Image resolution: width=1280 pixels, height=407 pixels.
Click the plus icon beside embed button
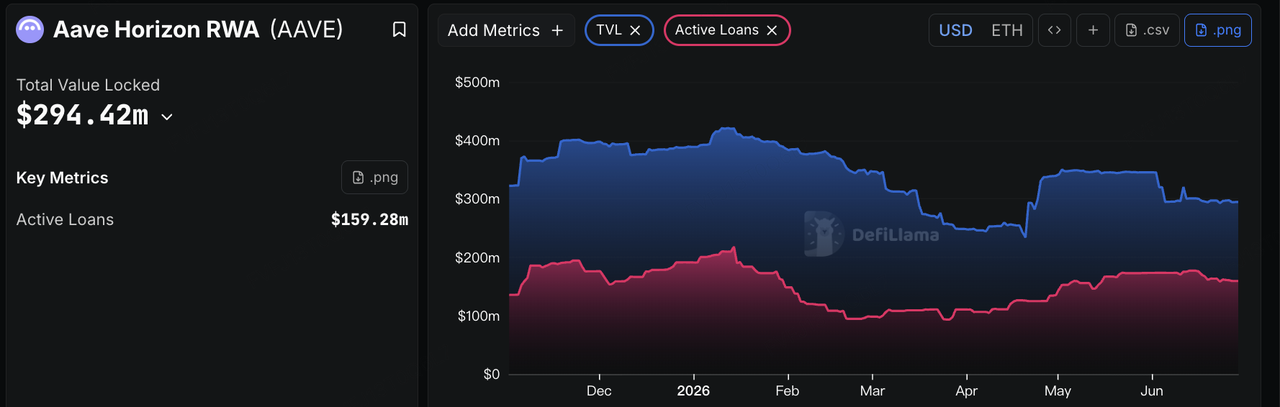(1093, 30)
